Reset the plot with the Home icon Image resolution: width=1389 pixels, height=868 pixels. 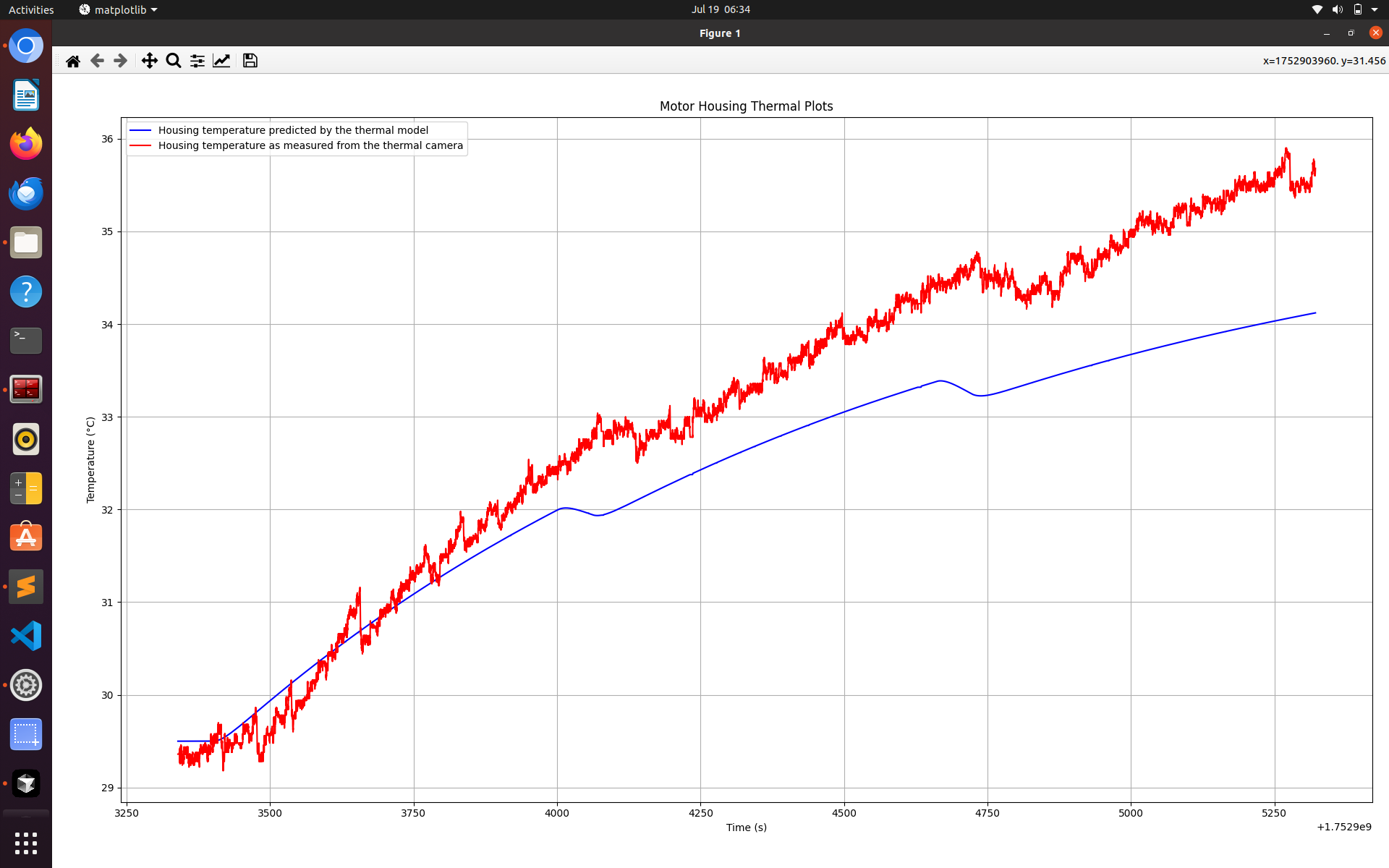73,61
